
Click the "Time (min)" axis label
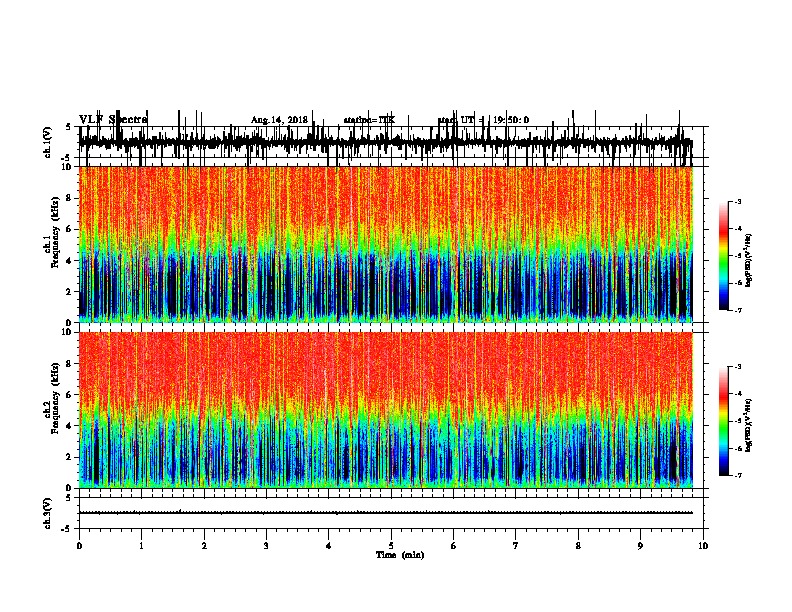[x=400, y=555]
